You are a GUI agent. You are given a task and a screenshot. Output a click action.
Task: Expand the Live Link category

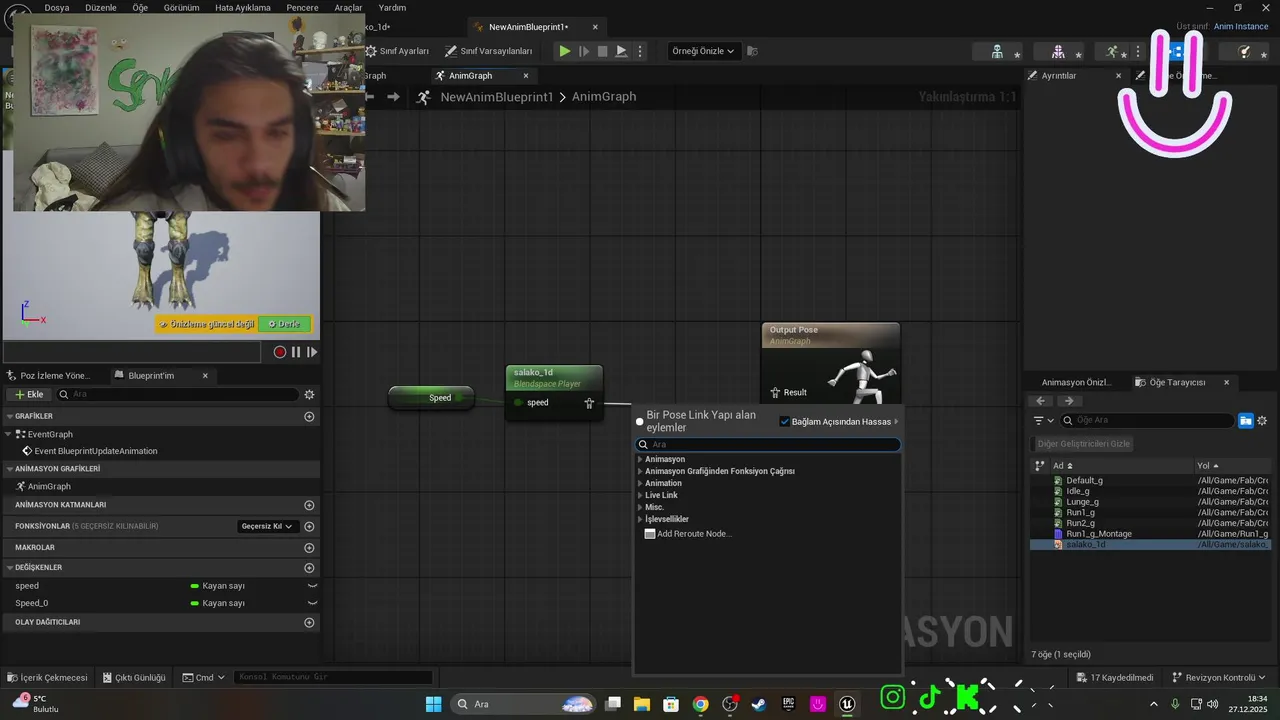click(640, 496)
